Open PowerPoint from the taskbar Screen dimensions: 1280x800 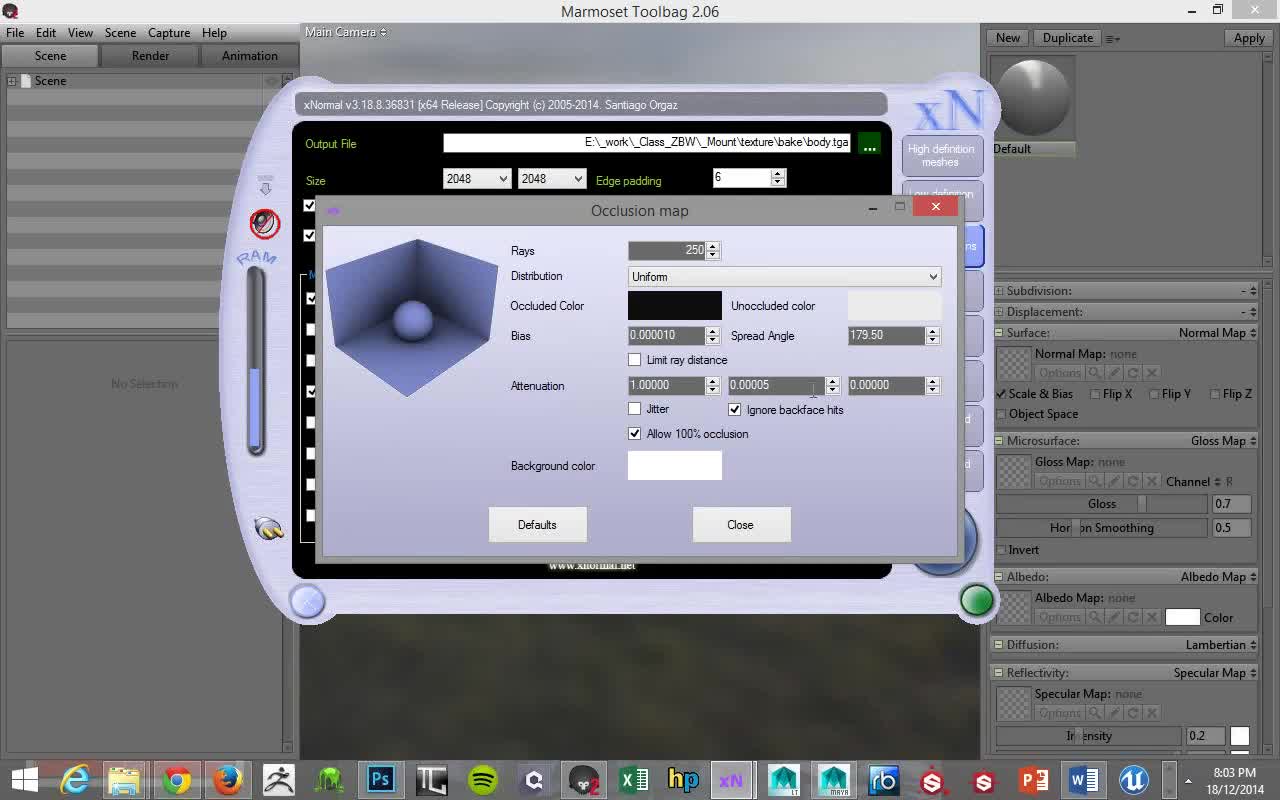pos(1032,779)
